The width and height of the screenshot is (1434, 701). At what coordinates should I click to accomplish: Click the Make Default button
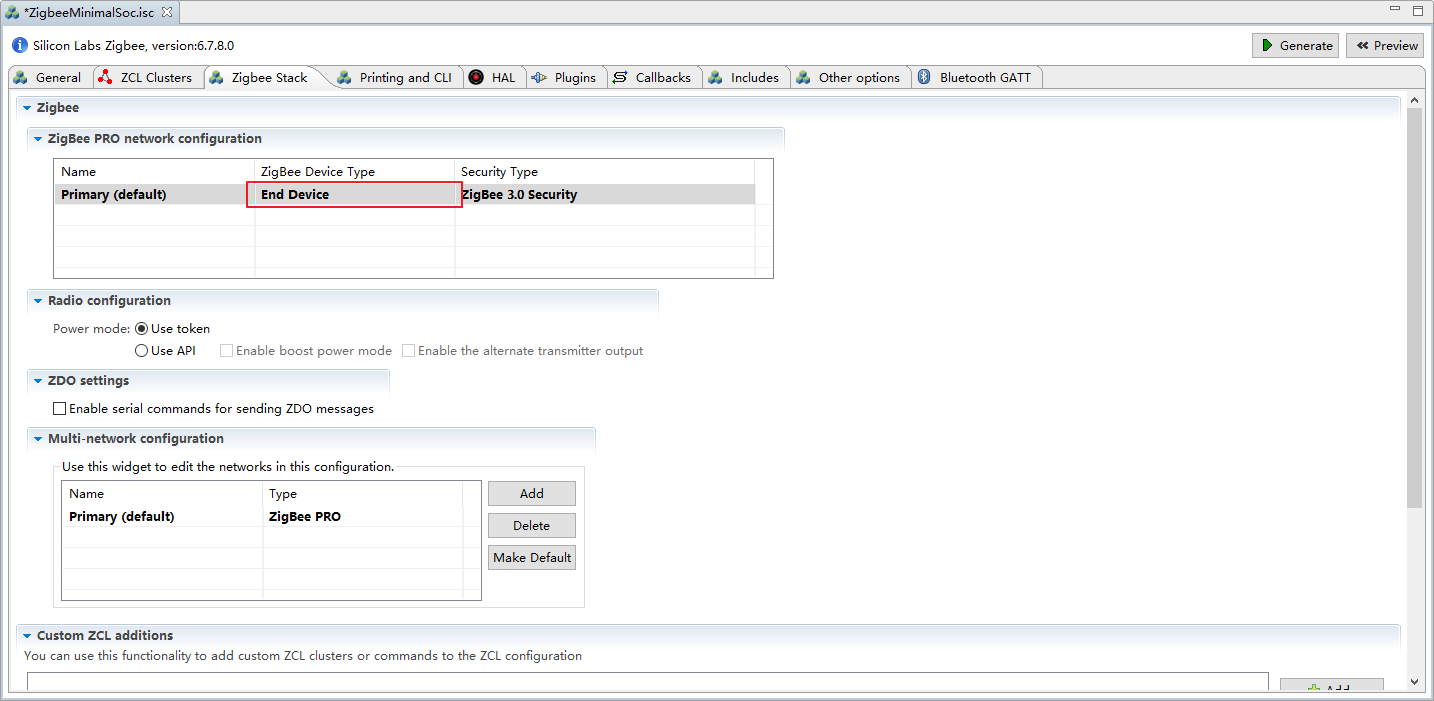tap(532, 557)
